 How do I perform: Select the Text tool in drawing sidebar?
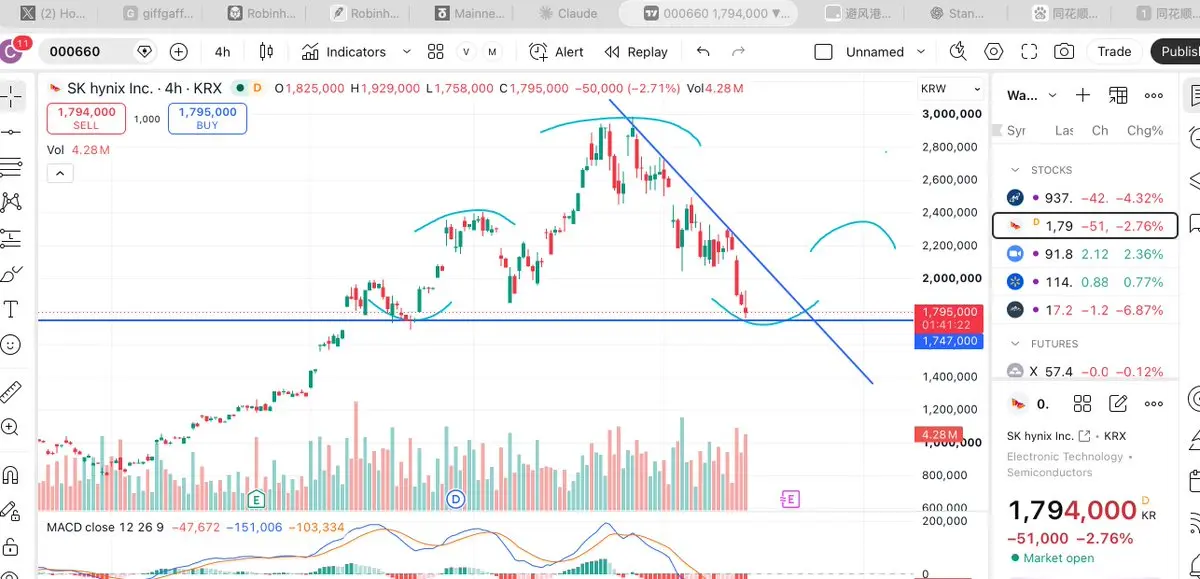click(12, 309)
